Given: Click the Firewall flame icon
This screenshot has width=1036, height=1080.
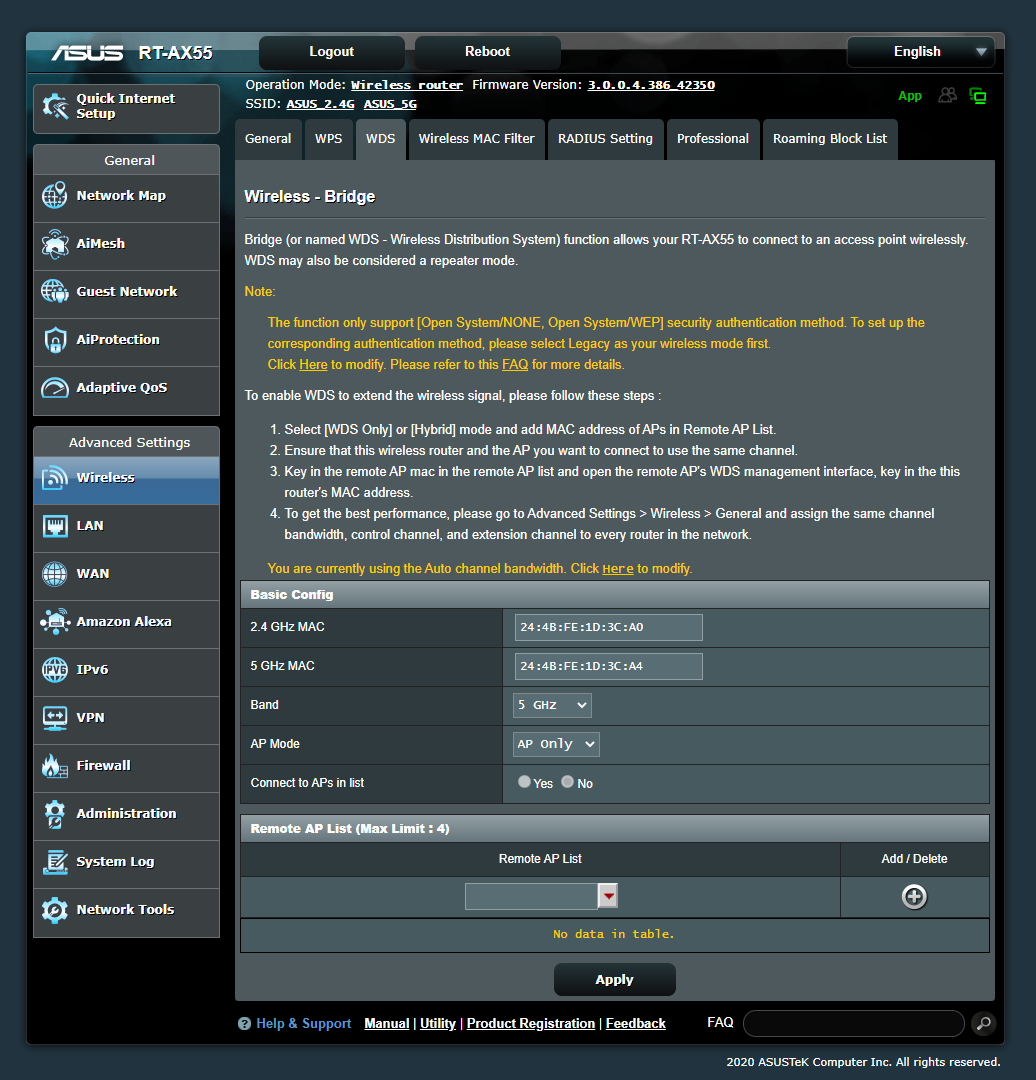Looking at the screenshot, I should (x=54, y=766).
